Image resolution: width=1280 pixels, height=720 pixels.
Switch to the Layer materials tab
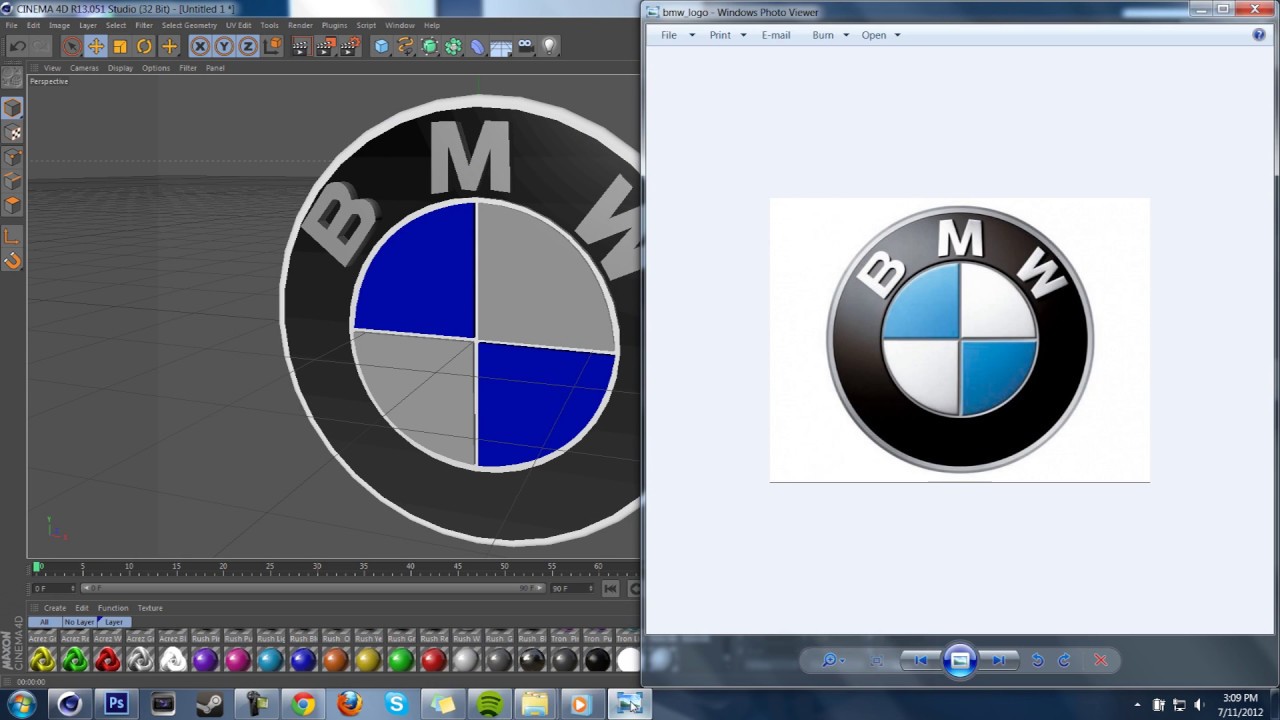tap(114, 622)
